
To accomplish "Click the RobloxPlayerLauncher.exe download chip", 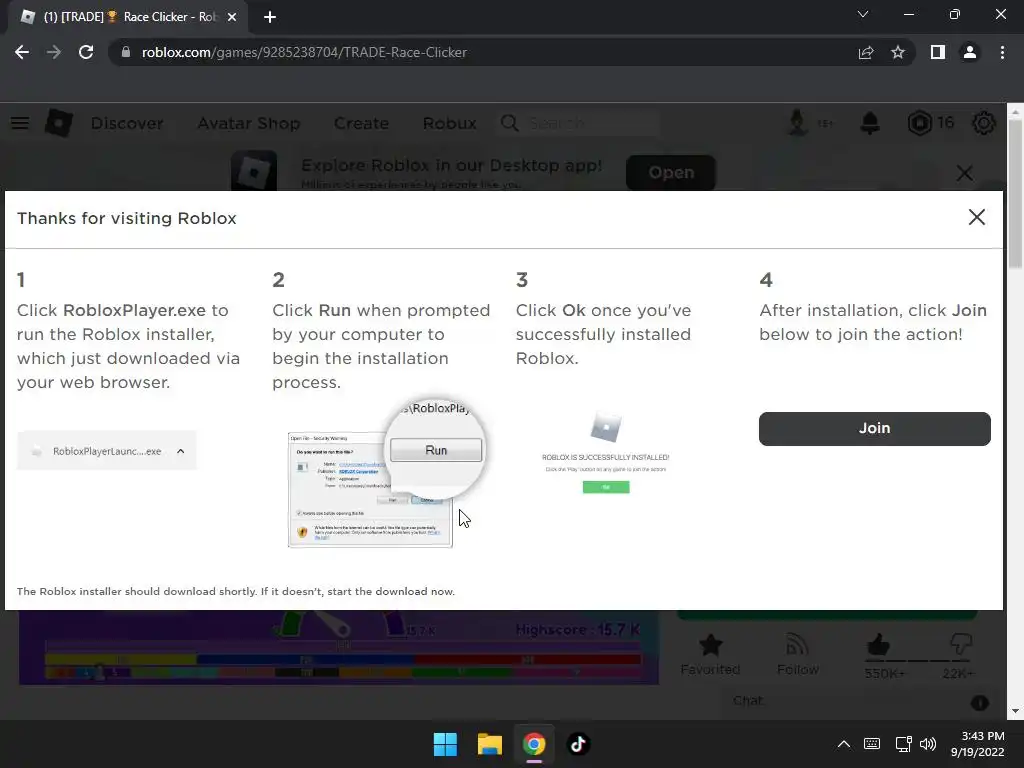I will pos(106,451).
